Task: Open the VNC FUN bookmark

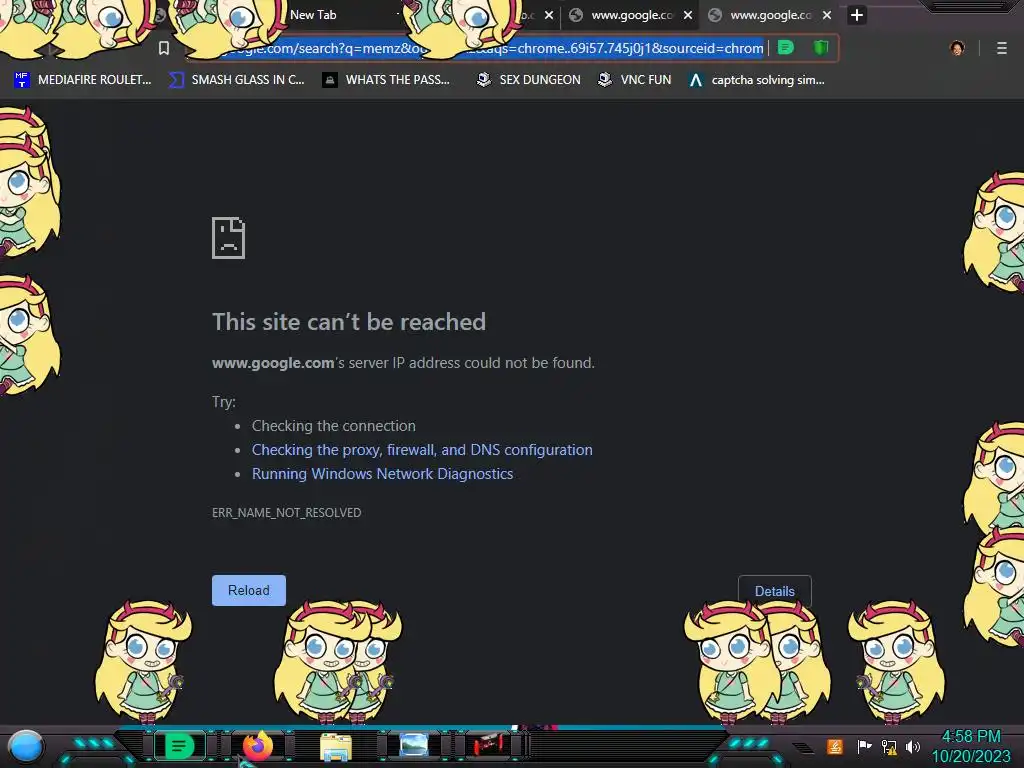Action: coord(635,80)
